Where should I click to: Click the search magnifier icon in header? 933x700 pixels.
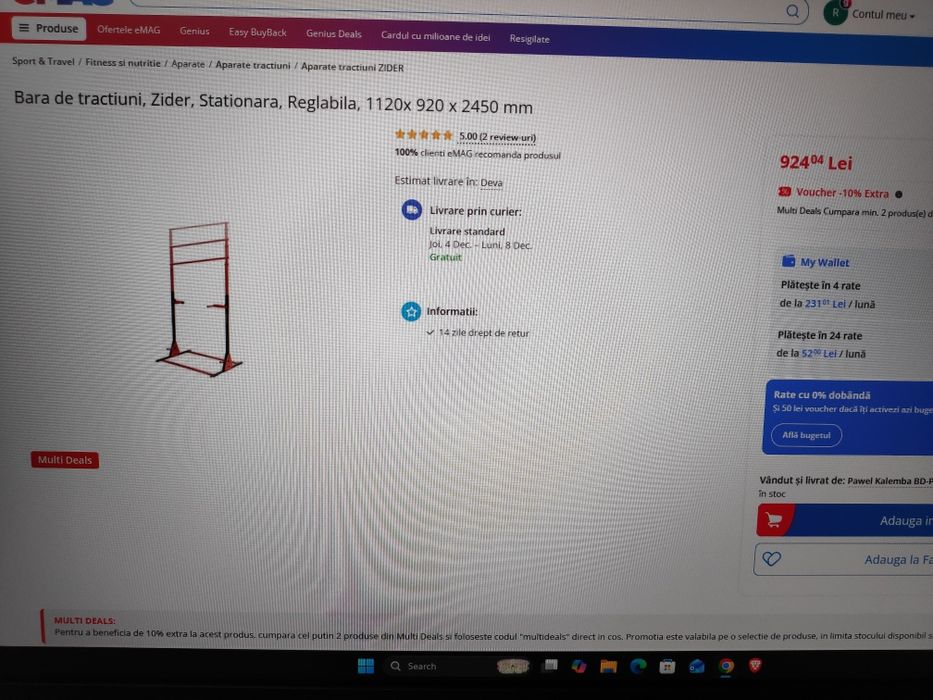[x=792, y=11]
